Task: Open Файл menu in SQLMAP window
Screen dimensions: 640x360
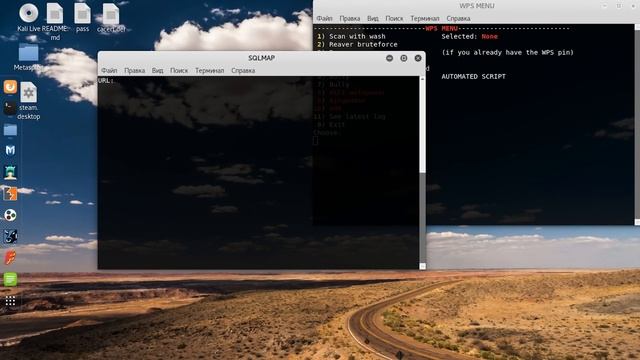Action: tap(109, 70)
